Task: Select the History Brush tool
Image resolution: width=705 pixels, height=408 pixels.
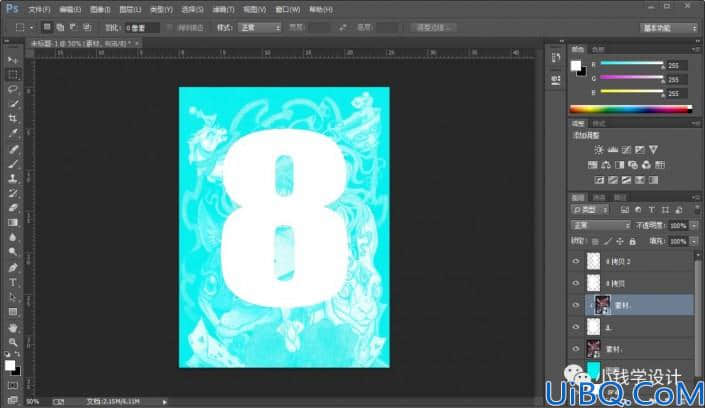Action: (x=13, y=193)
